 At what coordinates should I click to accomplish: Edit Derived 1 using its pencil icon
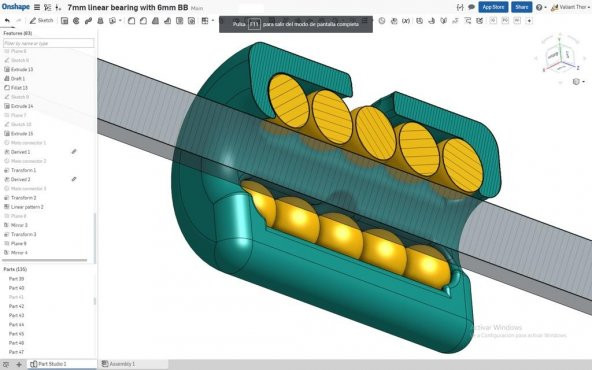click(x=74, y=151)
